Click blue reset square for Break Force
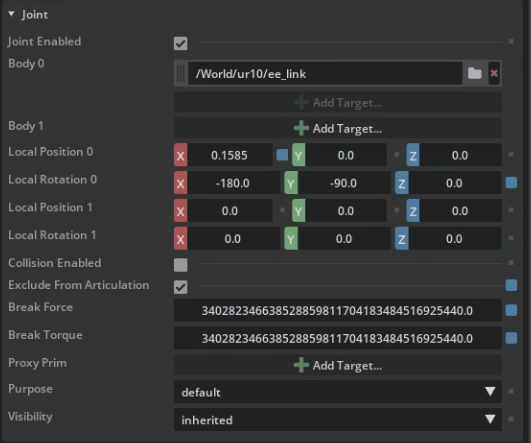The height and width of the screenshot is (443, 531). [x=511, y=310]
